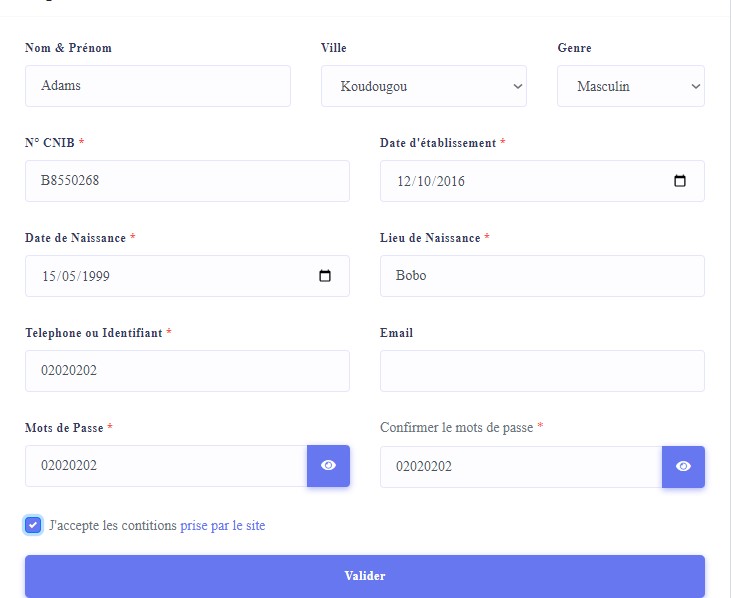Click the Lieu de Naissance field
The width and height of the screenshot is (731, 598).
[x=542, y=276]
